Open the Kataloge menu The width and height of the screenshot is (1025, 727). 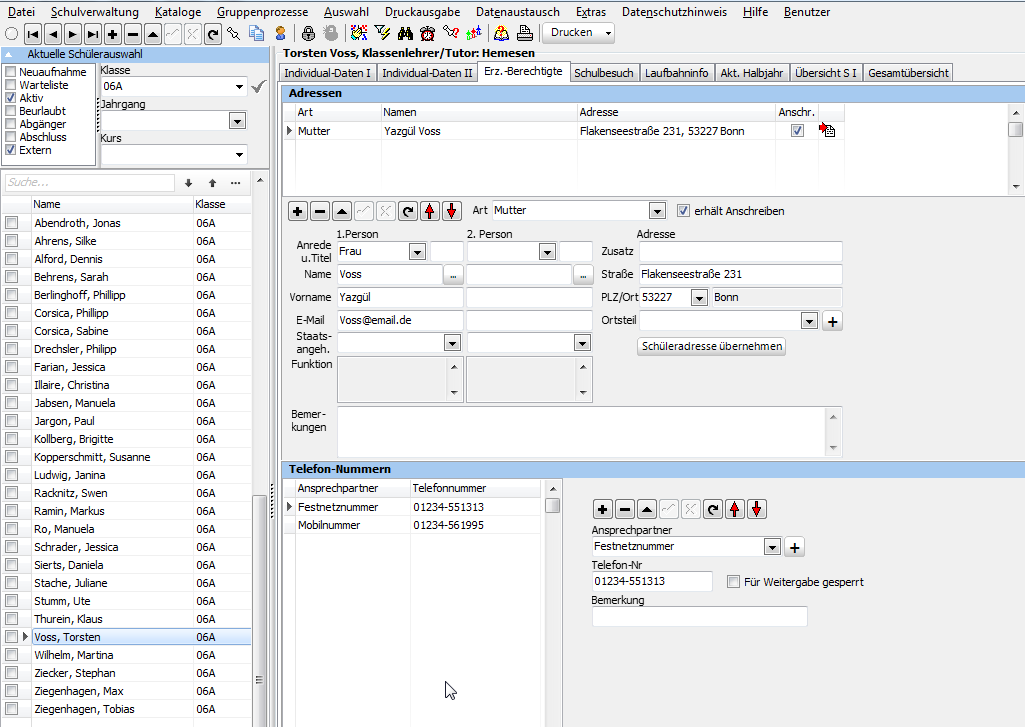(x=178, y=12)
